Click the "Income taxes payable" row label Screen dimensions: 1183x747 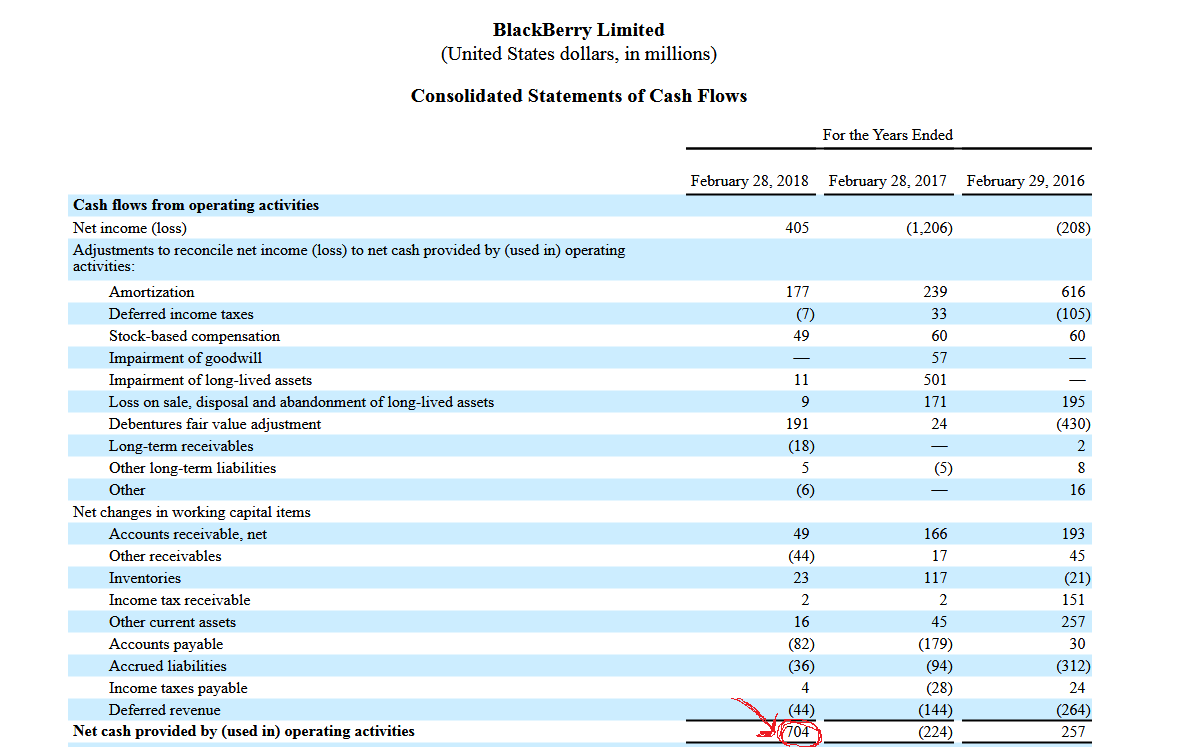tap(178, 688)
